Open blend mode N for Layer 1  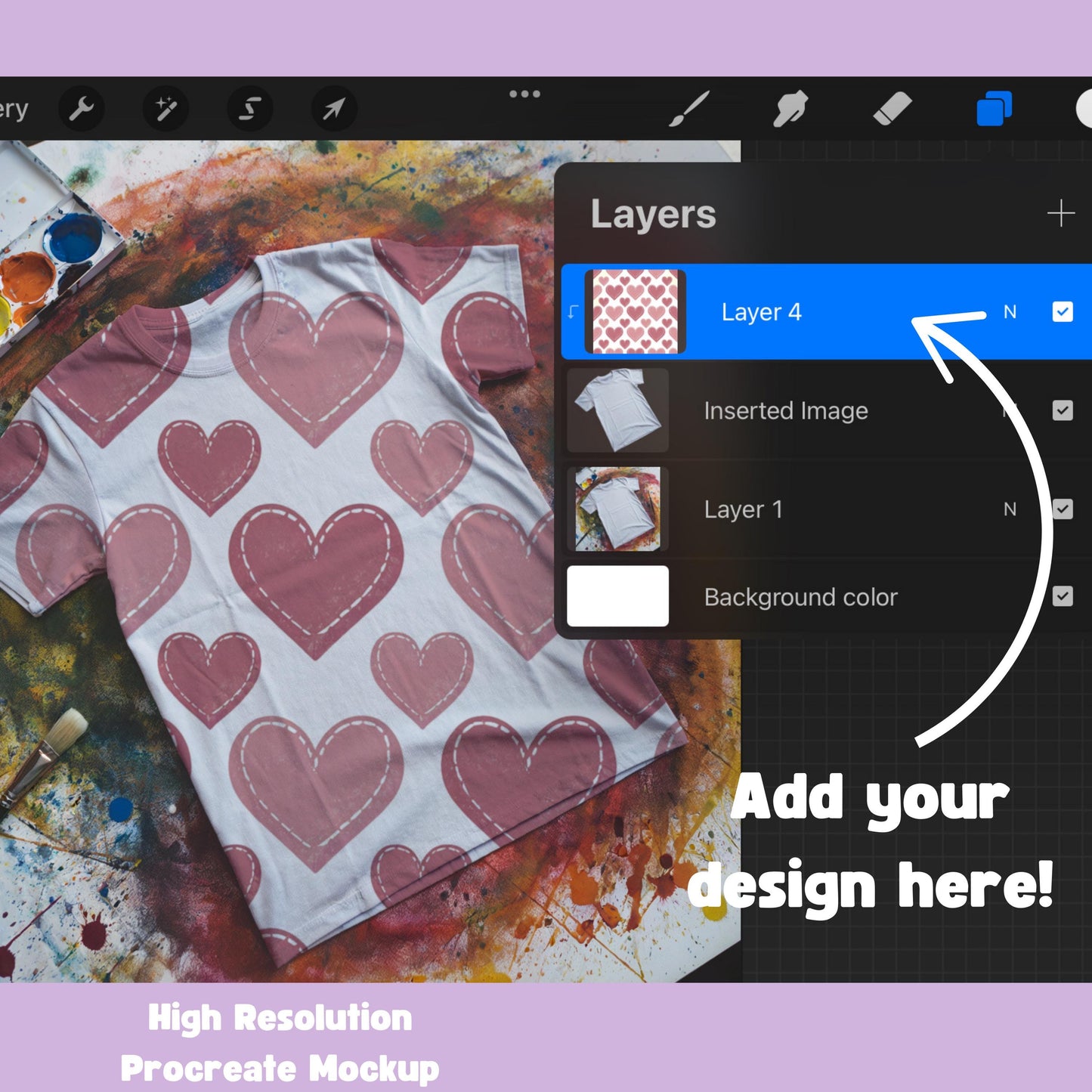(x=1010, y=509)
